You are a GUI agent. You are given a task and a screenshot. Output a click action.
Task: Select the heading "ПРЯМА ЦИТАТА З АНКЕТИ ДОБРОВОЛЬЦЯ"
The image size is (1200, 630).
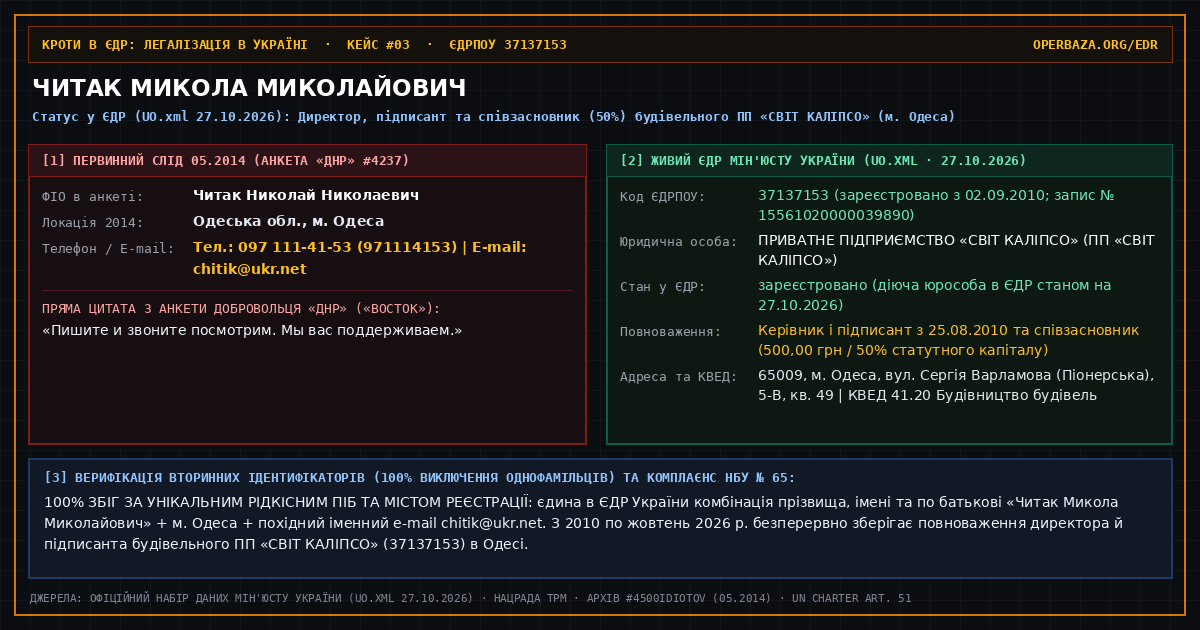[241, 309]
